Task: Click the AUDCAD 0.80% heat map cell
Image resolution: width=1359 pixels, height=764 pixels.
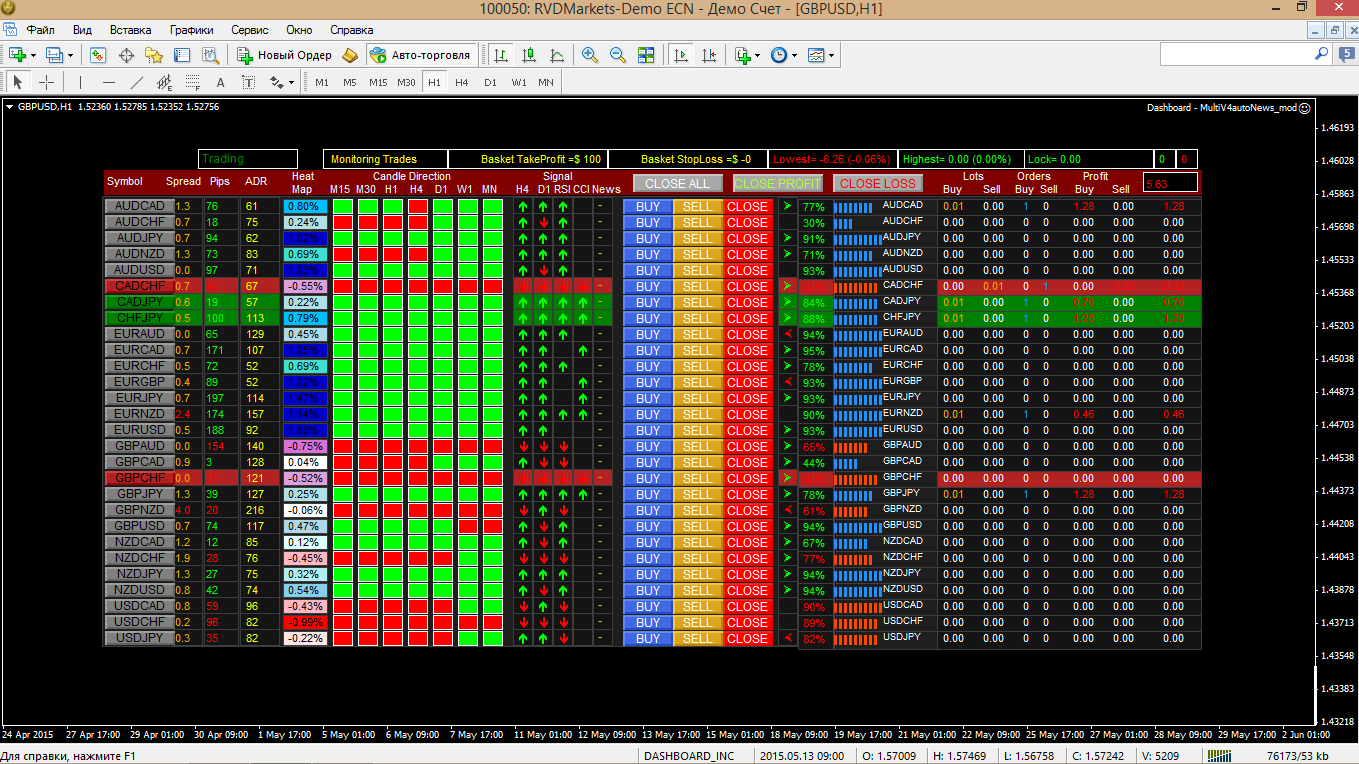Action: point(304,206)
